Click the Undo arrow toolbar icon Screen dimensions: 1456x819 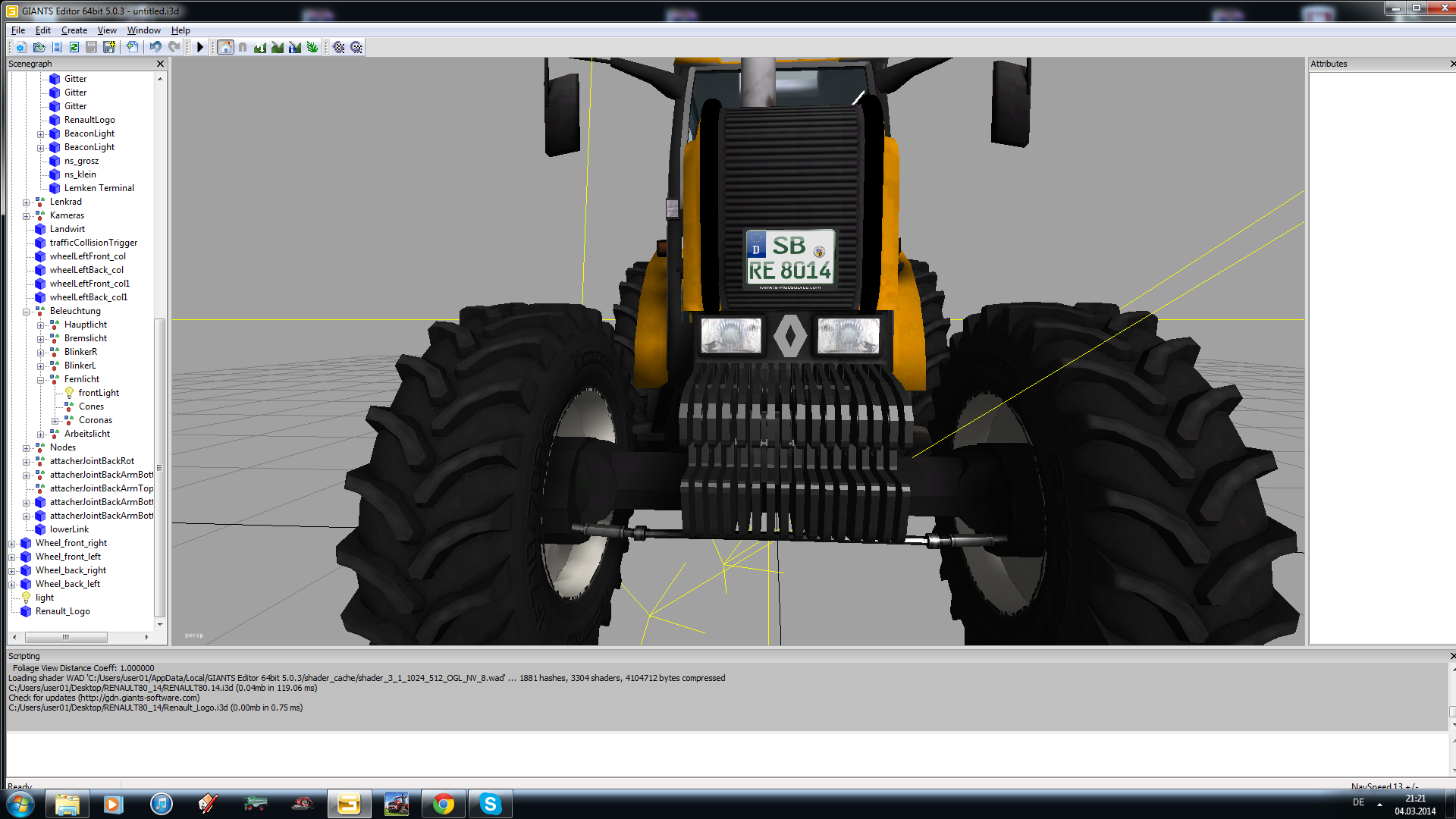(155, 47)
